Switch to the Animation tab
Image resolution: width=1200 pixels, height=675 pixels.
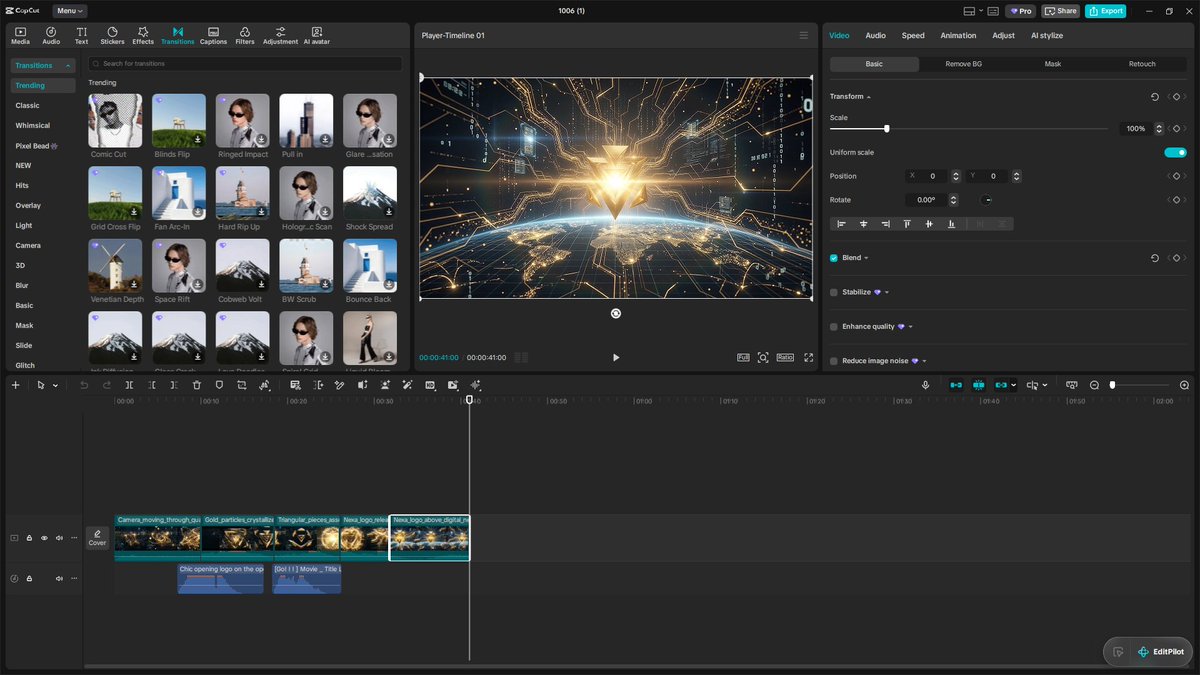coord(958,36)
